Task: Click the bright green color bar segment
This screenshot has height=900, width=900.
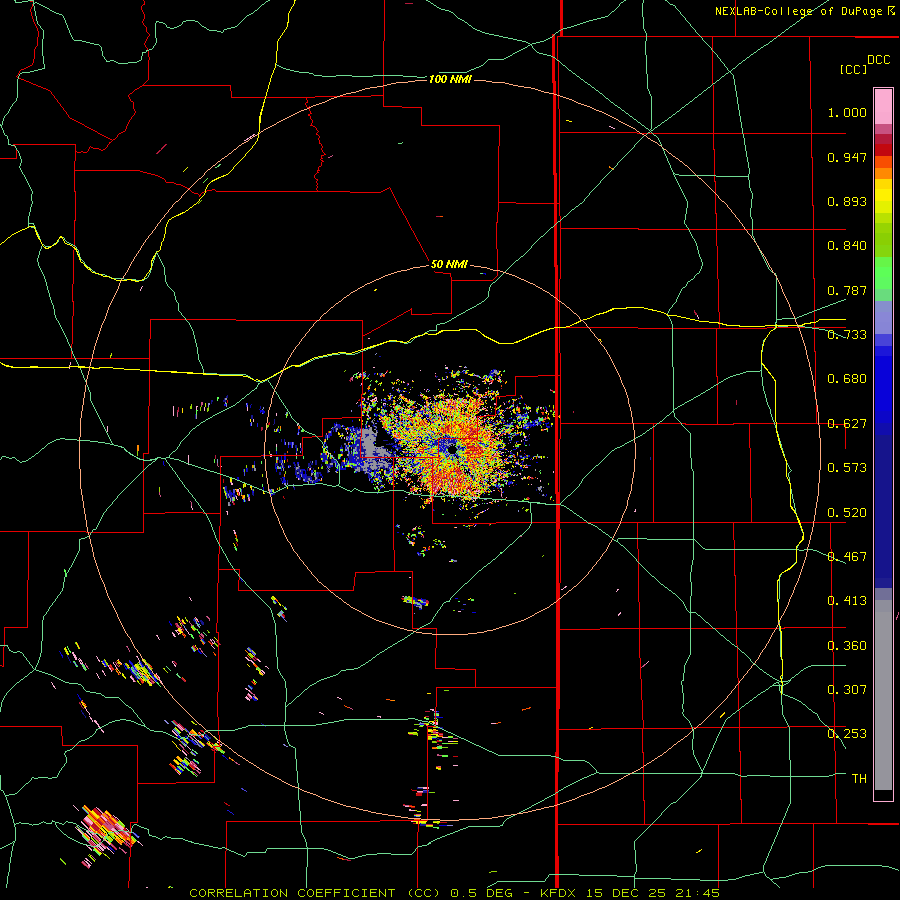Action: click(883, 273)
